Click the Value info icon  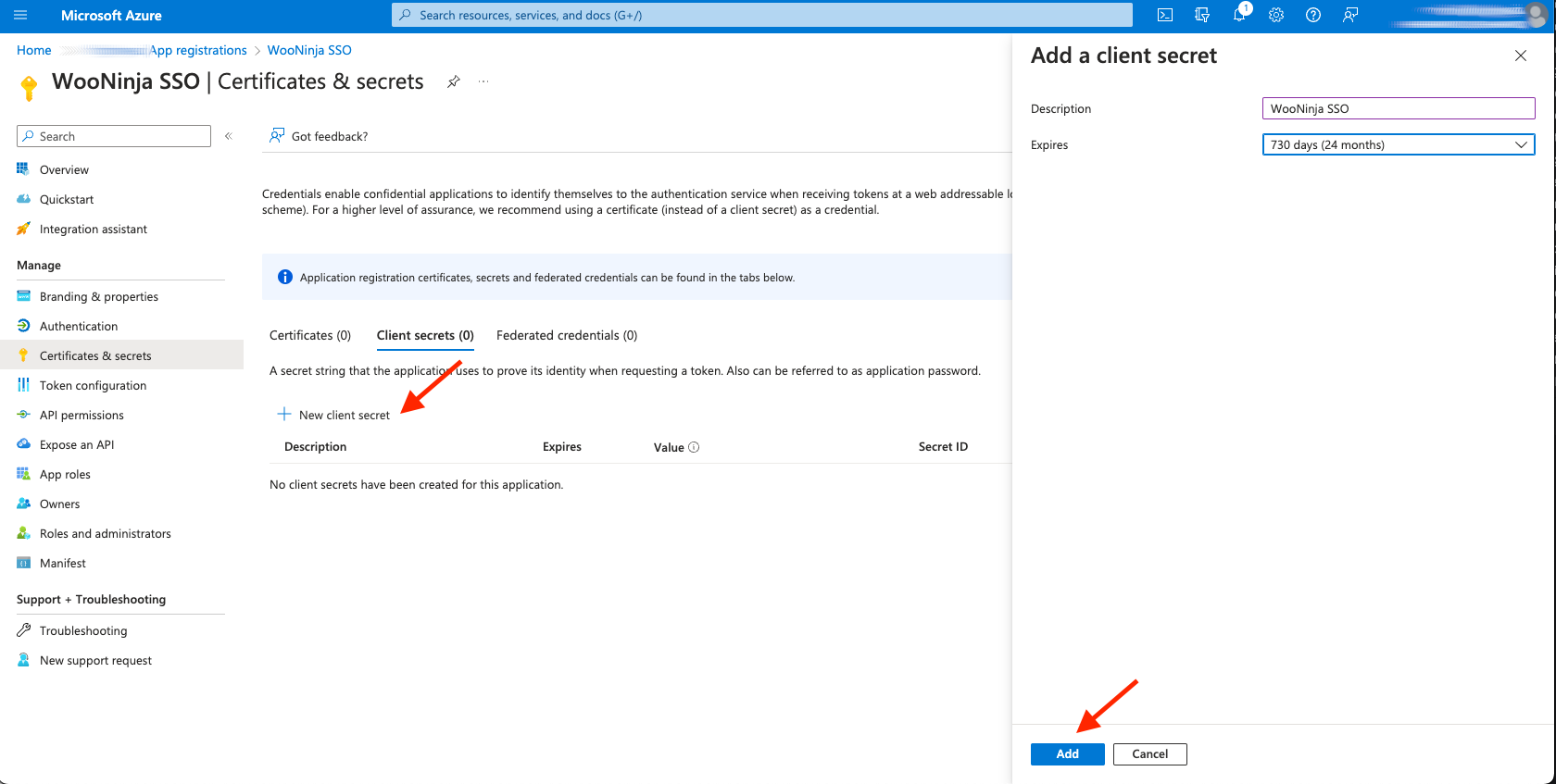(x=694, y=447)
